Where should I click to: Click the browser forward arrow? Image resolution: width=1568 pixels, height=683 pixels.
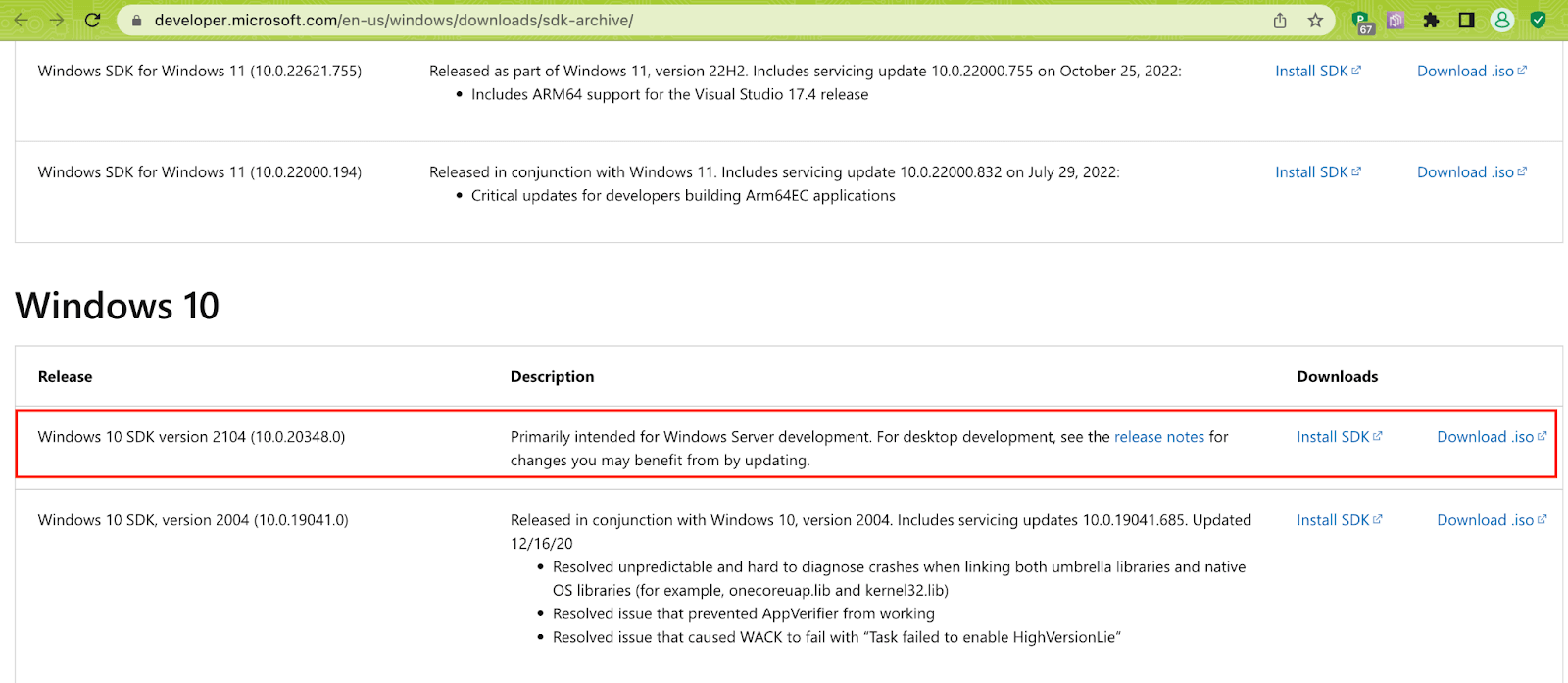57,20
